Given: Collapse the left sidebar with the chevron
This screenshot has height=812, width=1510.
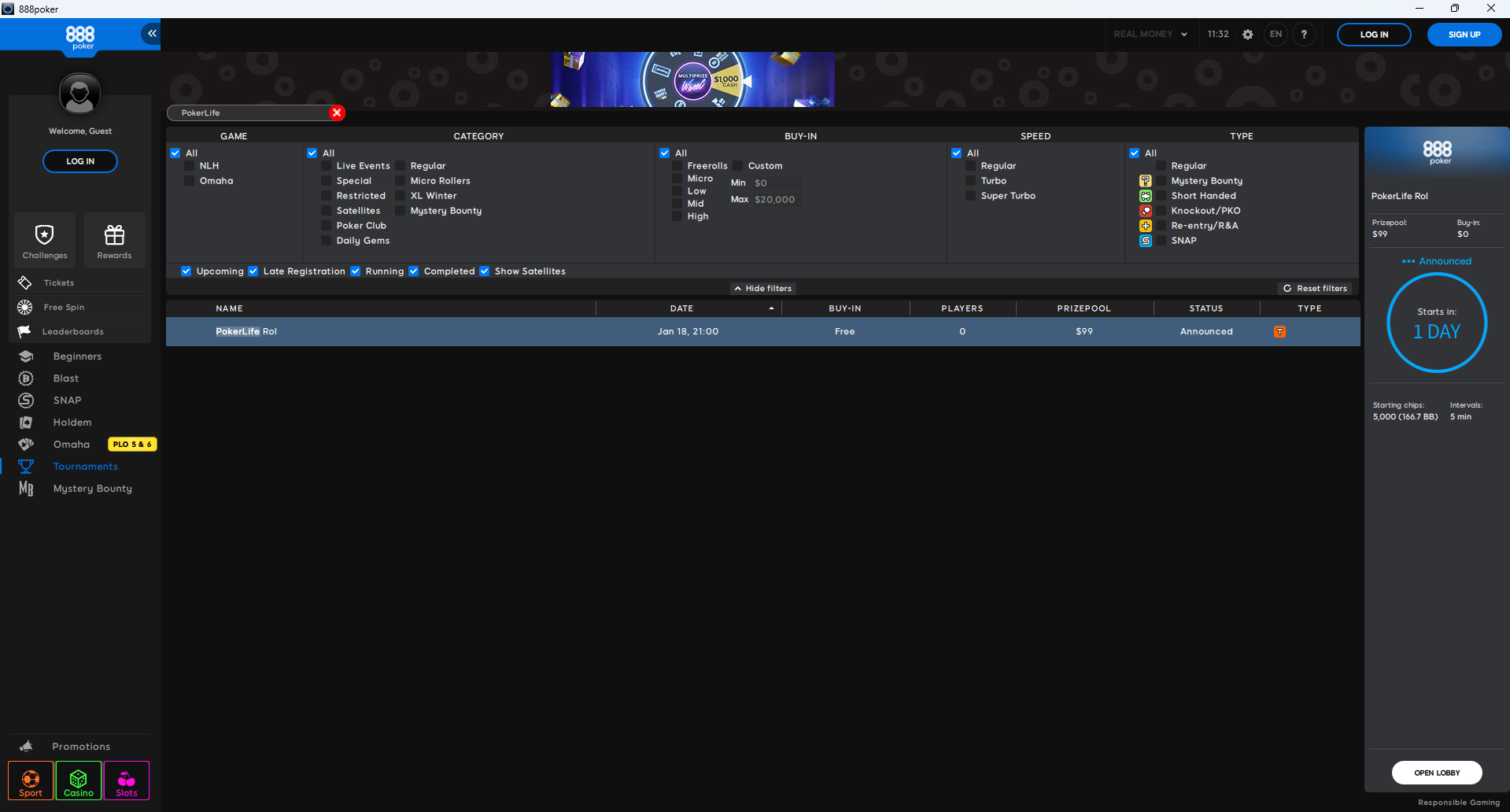Looking at the screenshot, I should tap(150, 34).
